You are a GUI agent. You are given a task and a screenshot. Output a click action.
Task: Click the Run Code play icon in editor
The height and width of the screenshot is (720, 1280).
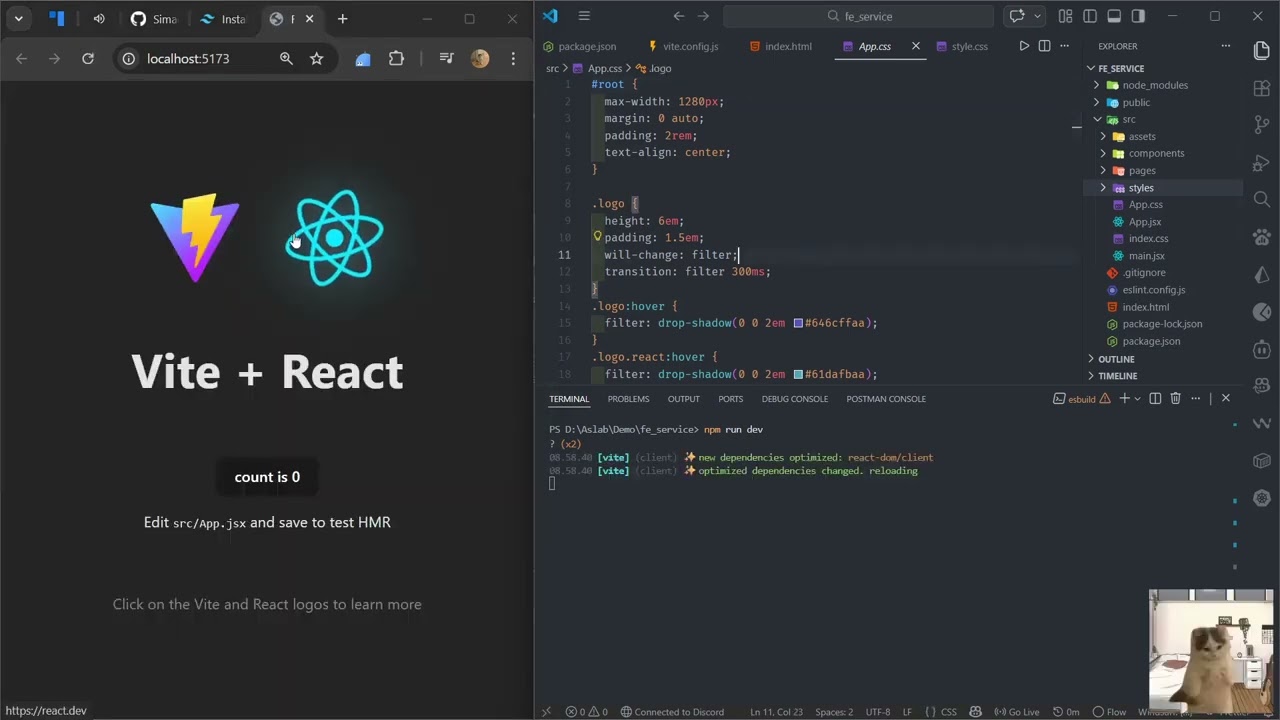[x=1024, y=46]
